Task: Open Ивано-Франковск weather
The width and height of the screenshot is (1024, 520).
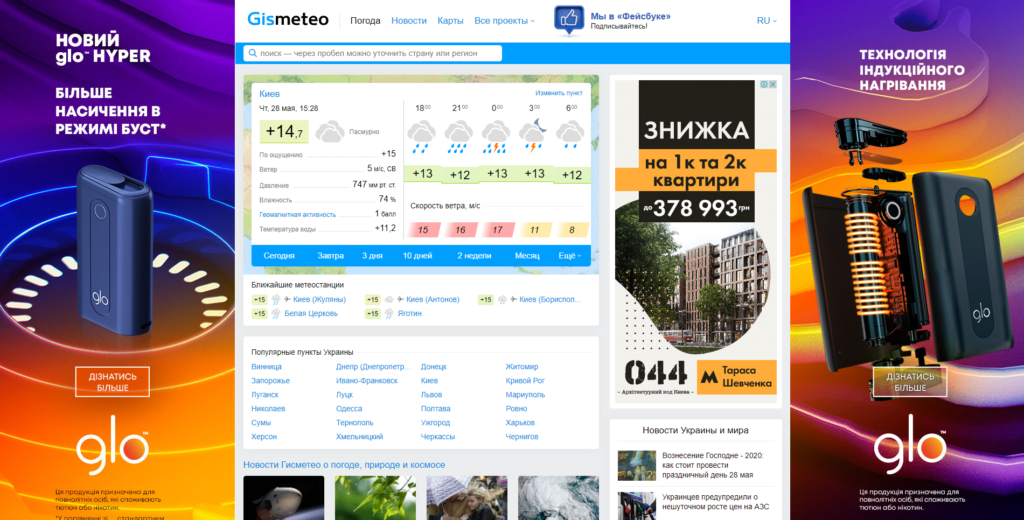Action: click(x=366, y=380)
